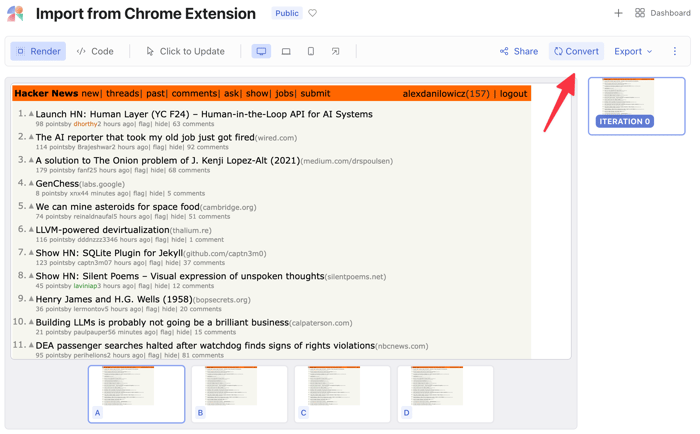Viewport: 700px width, 434px height.
Task: Click the wired.com domain link
Action: click(x=276, y=138)
